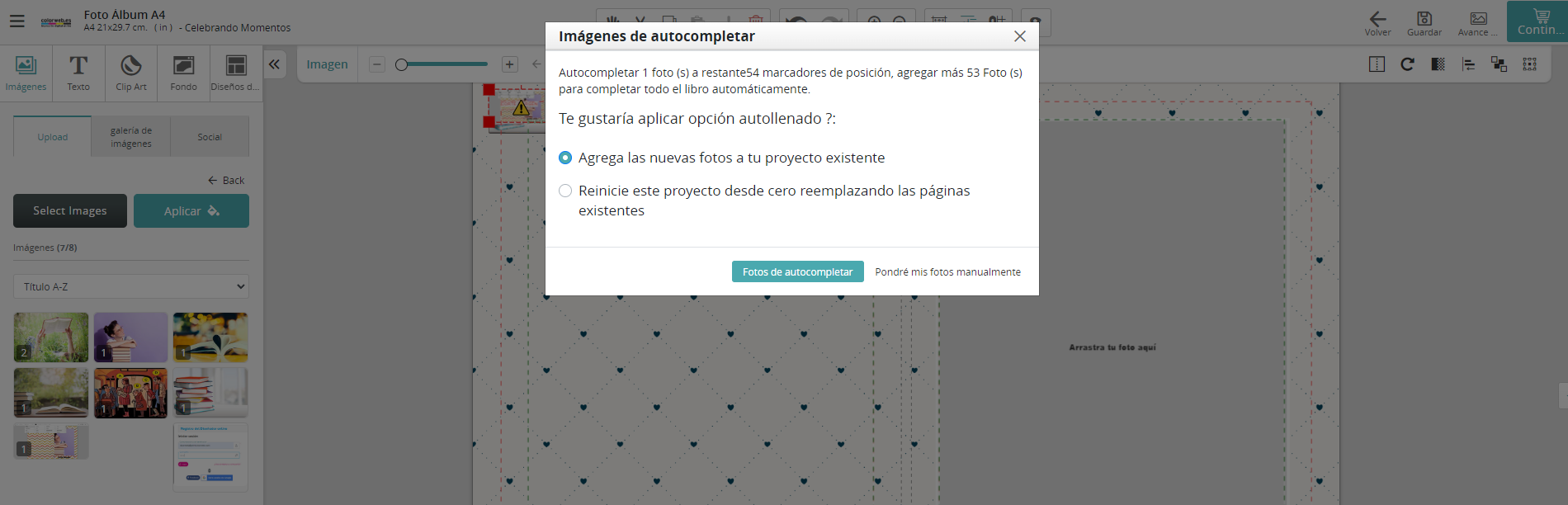Adjust the Imagen zoom slider
Image resolution: width=1568 pixels, height=505 pixels.
point(443,64)
